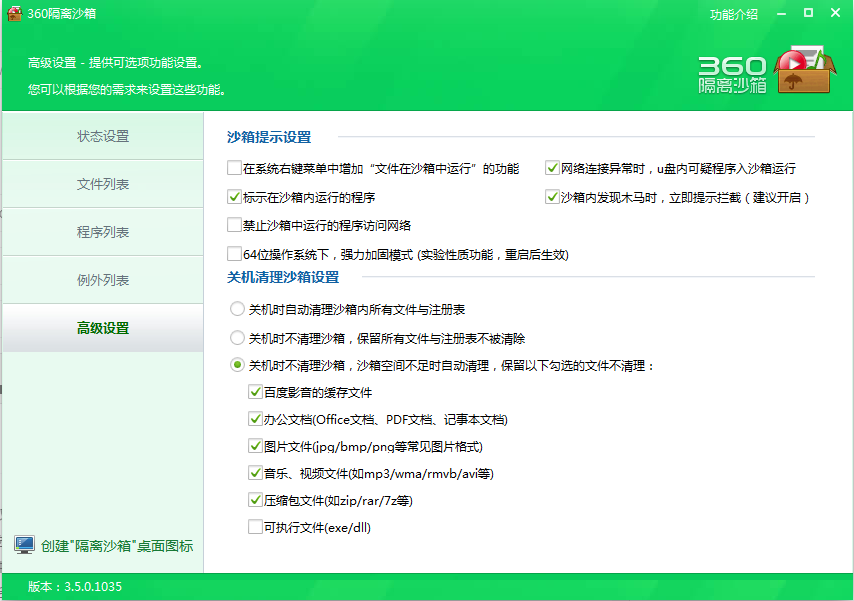
Task: Uncheck 压缩包文件(如zip/rar/7z等) checkbox
Action: [255, 499]
